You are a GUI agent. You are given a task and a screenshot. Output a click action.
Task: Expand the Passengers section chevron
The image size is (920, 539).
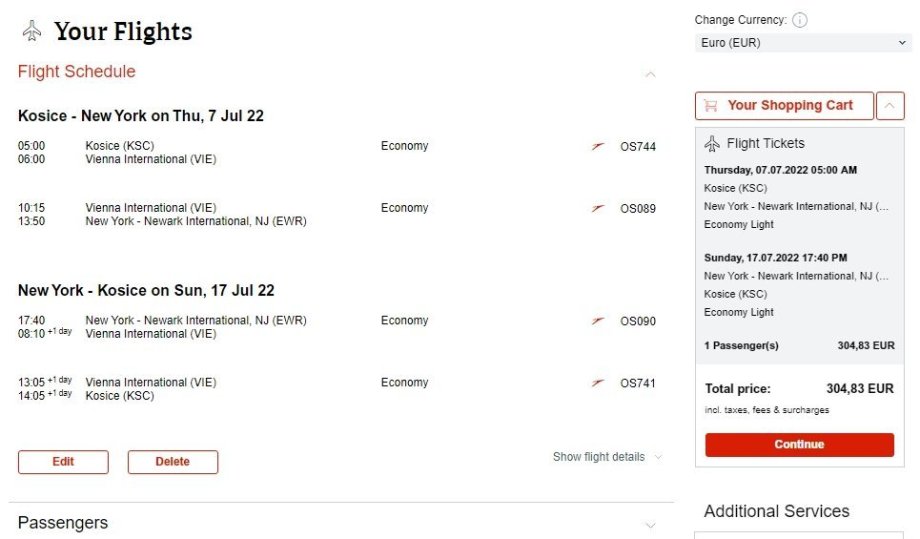651,525
